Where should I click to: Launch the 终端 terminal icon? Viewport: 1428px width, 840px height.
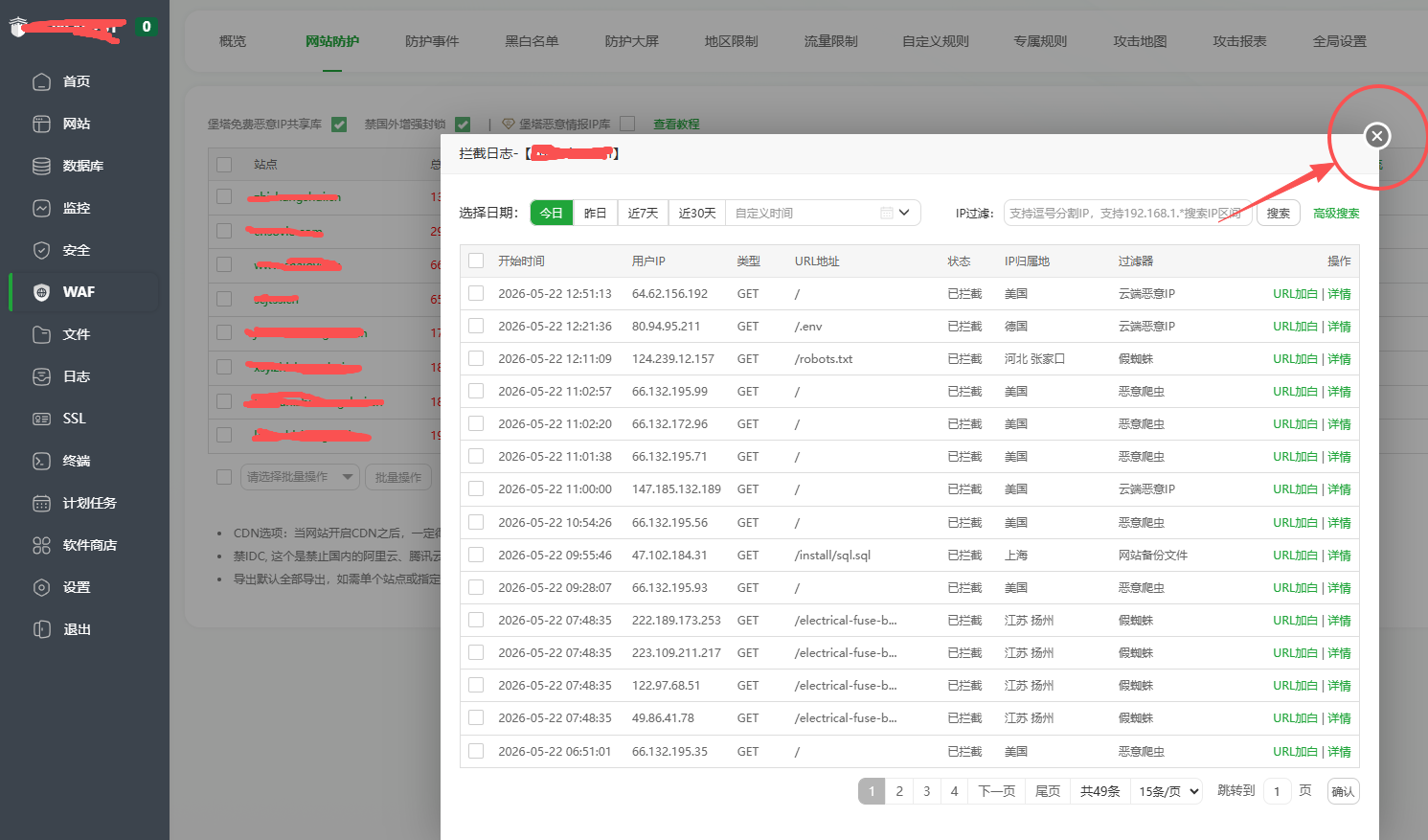coord(41,461)
